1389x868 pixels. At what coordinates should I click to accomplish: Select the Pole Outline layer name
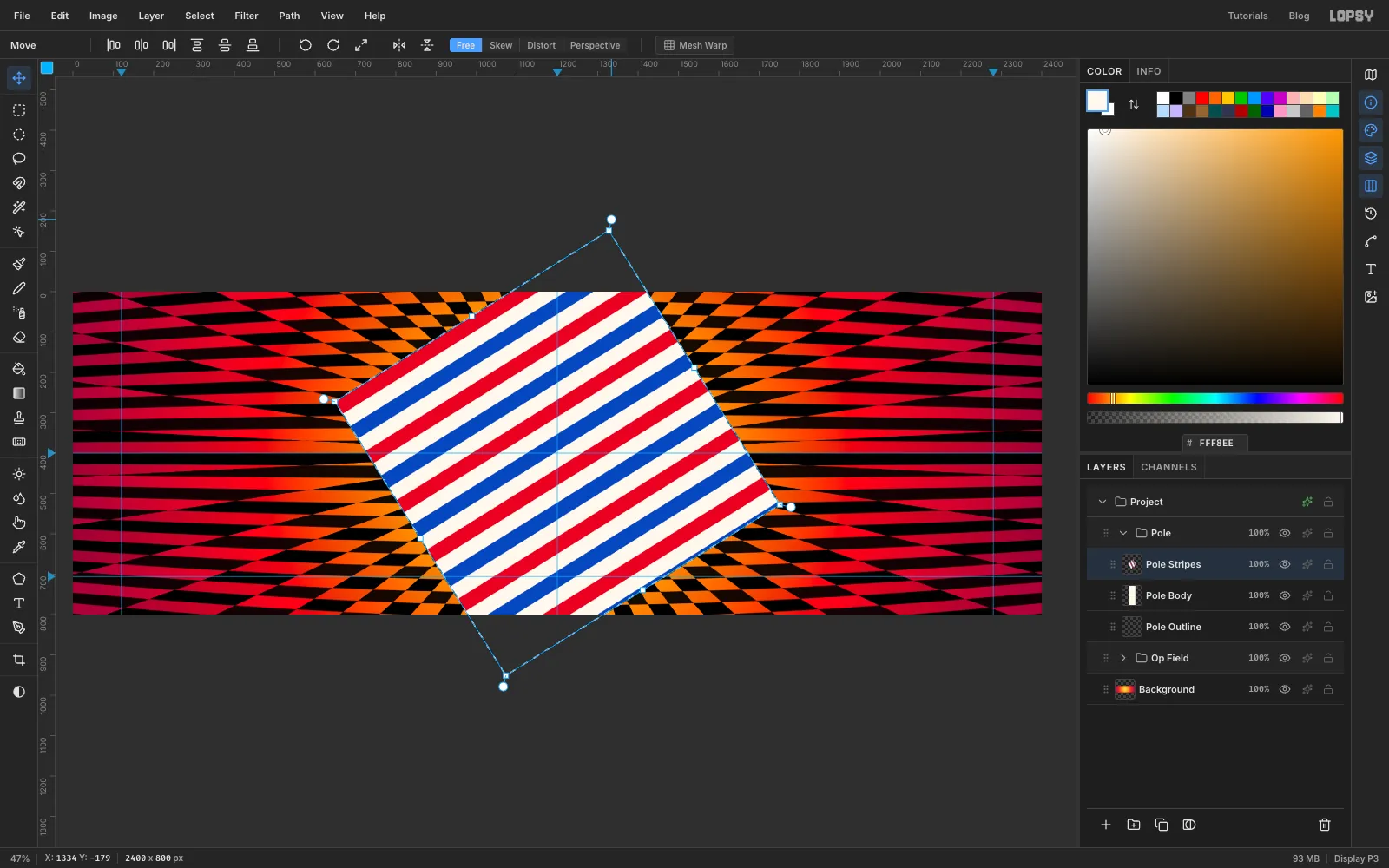tap(1174, 627)
